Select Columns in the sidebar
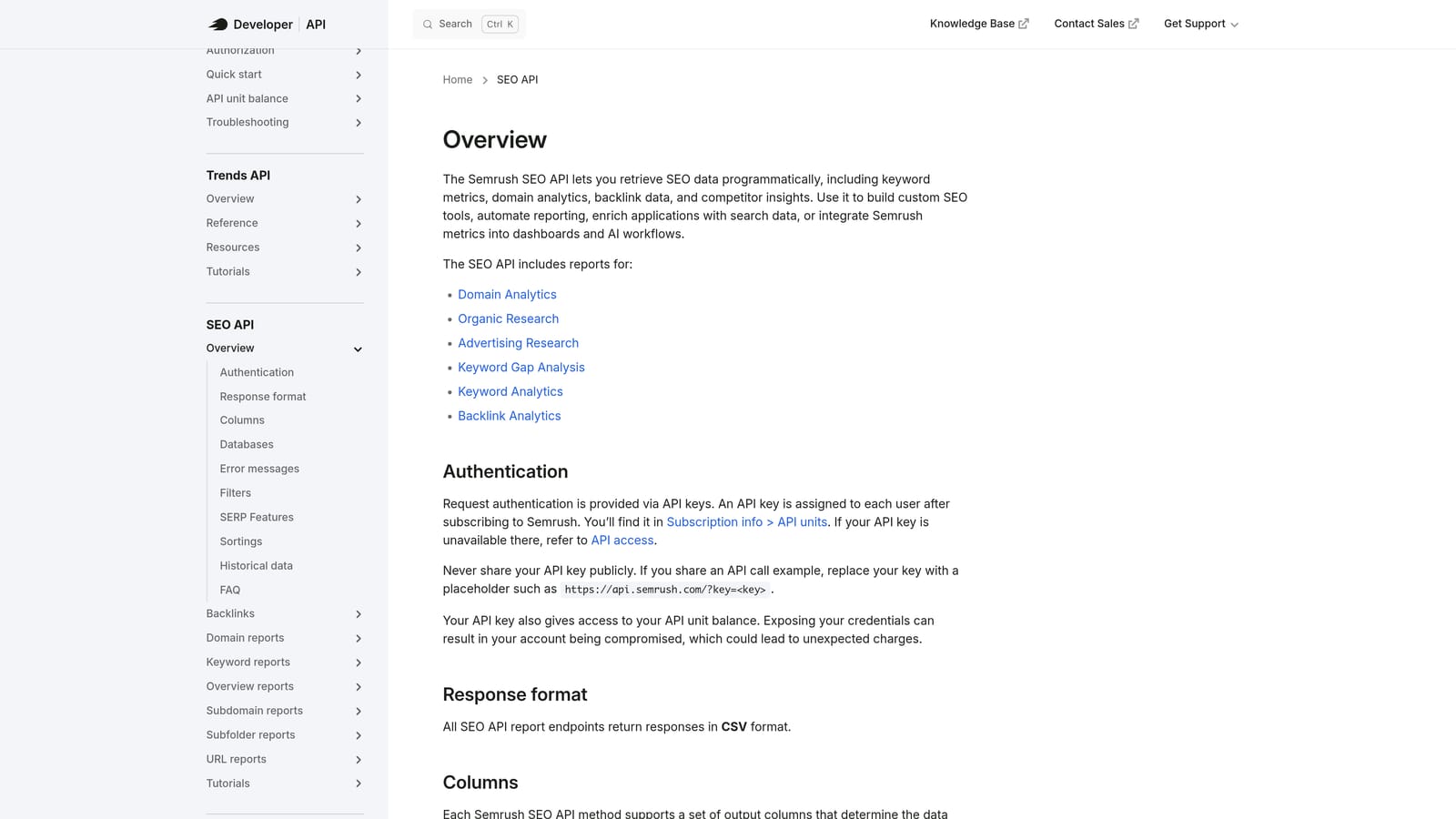 coord(242,420)
